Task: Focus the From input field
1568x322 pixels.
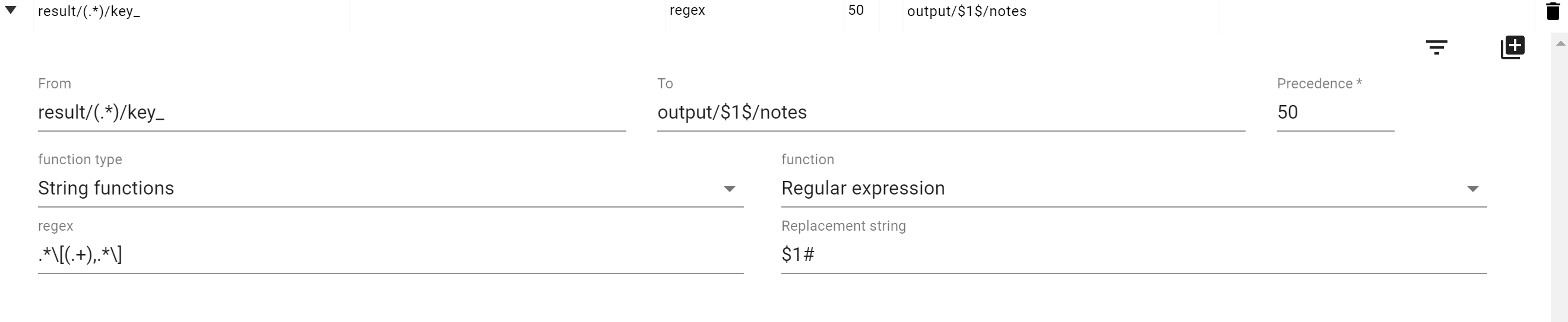Action: (331, 113)
